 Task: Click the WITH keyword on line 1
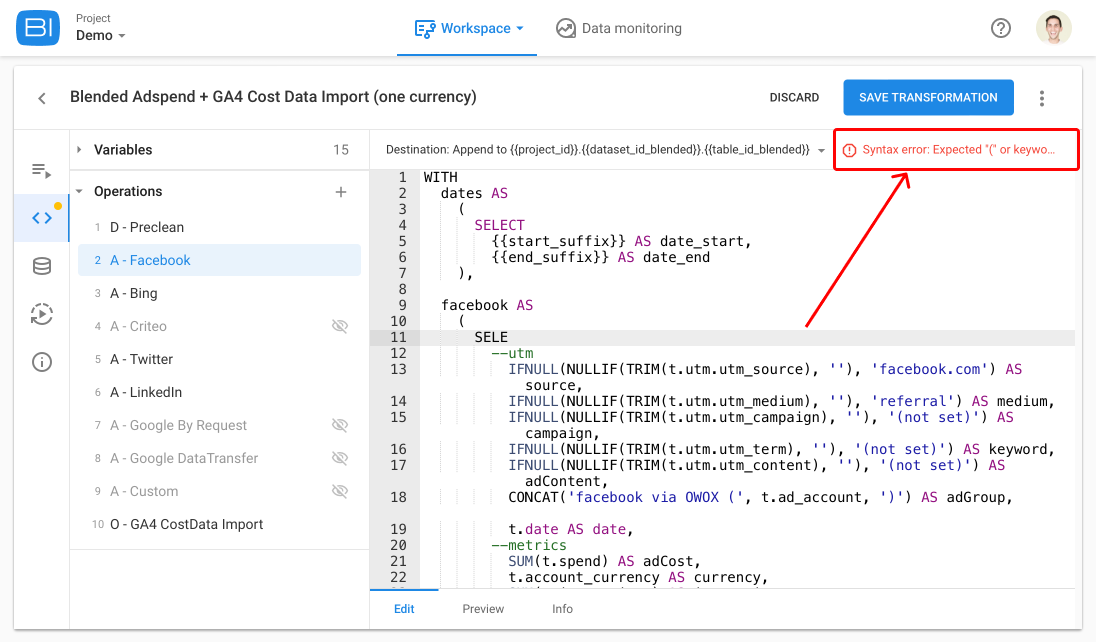tap(440, 177)
